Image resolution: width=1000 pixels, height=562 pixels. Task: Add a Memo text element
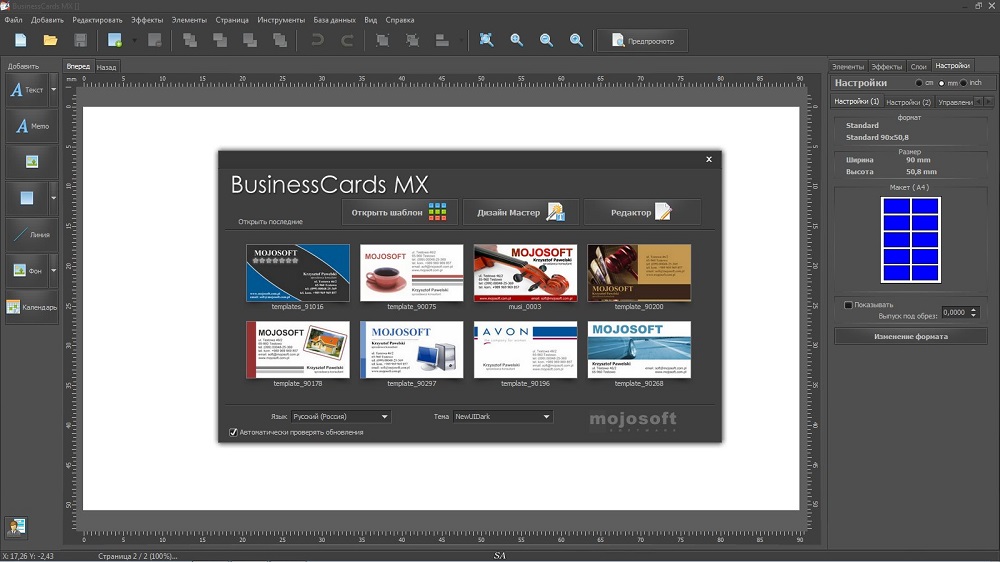(32, 126)
